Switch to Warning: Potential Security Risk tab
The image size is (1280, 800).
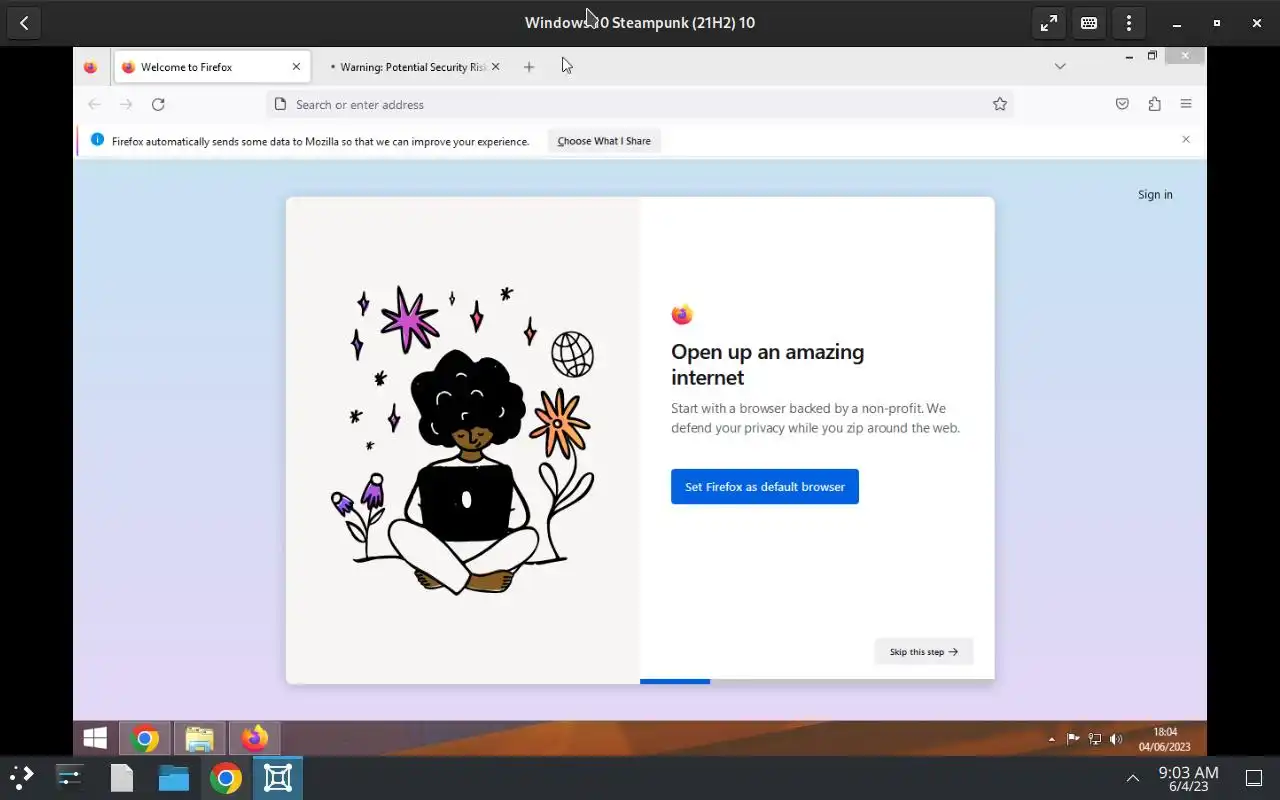click(x=413, y=67)
